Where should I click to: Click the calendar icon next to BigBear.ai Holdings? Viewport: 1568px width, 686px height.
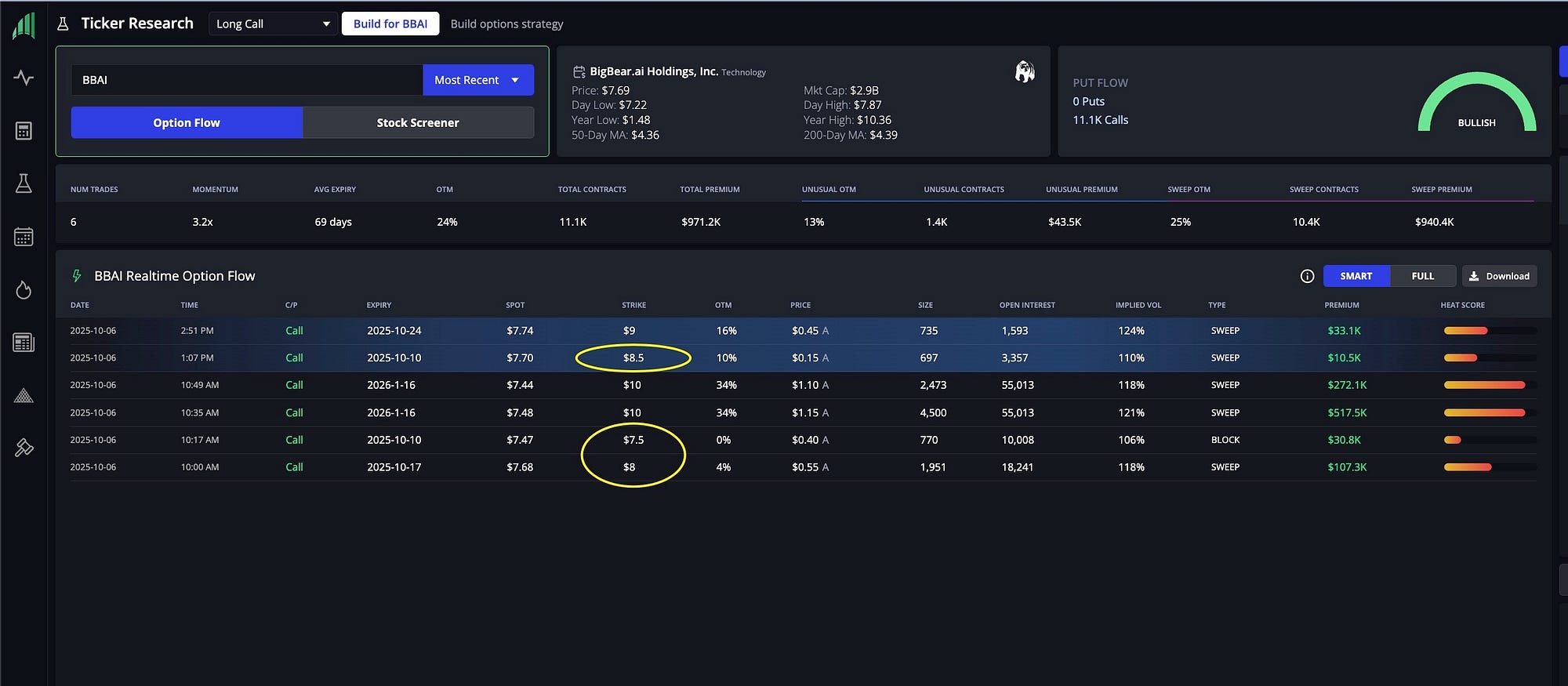pyautogui.click(x=579, y=72)
